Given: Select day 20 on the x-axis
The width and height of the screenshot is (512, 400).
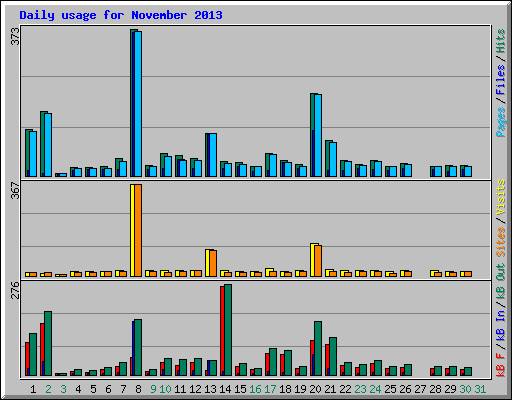Looking at the screenshot, I should [315, 389].
